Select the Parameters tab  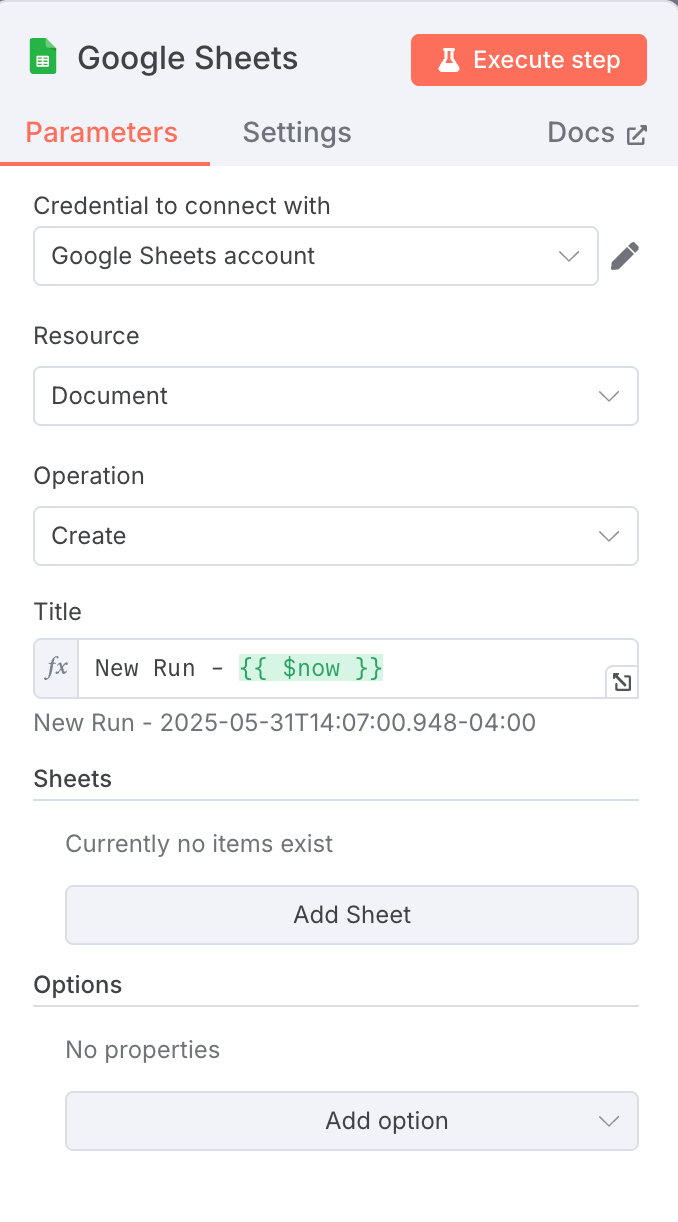click(x=102, y=133)
